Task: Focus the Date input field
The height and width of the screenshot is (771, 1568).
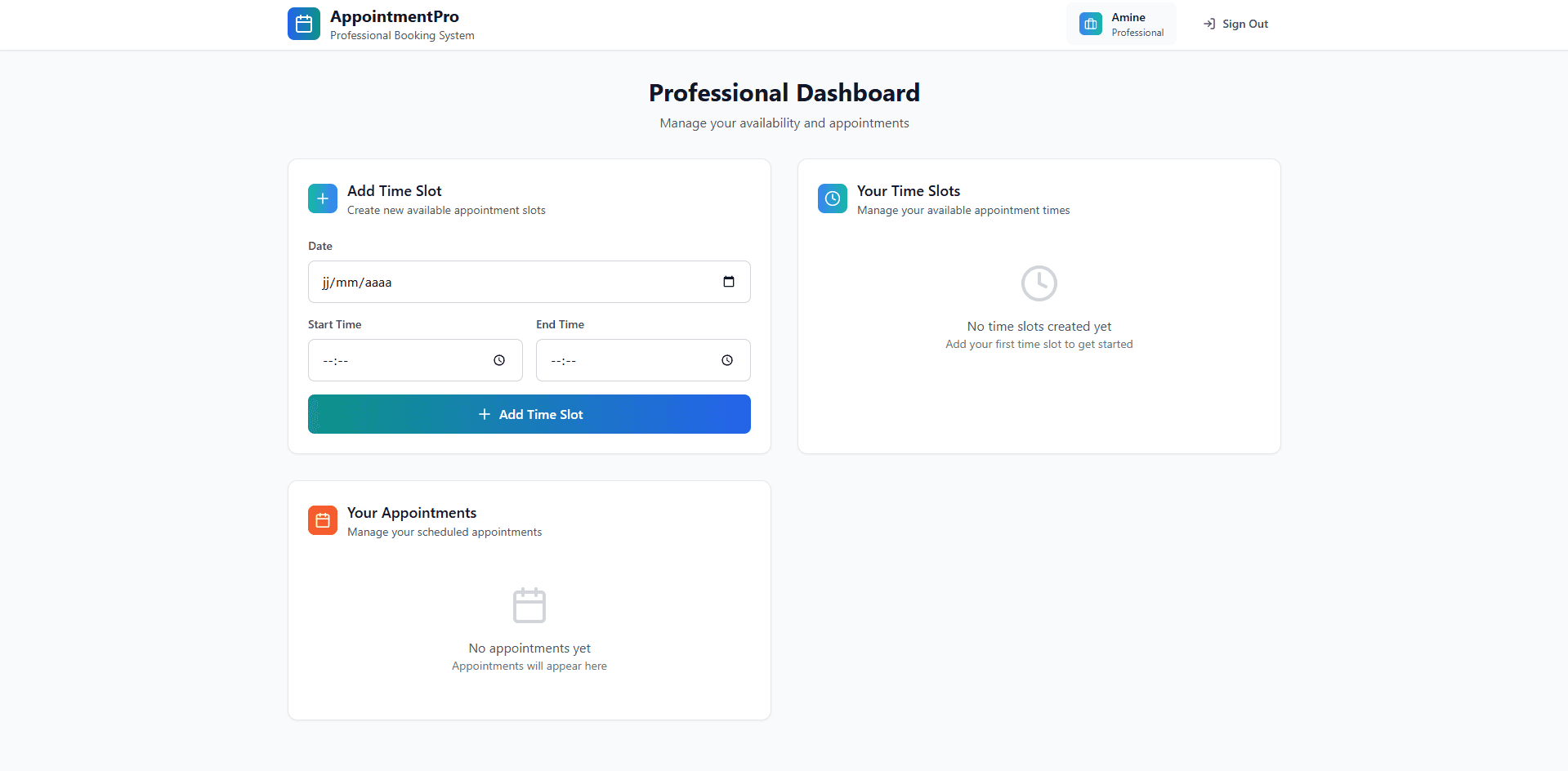Action: click(529, 282)
